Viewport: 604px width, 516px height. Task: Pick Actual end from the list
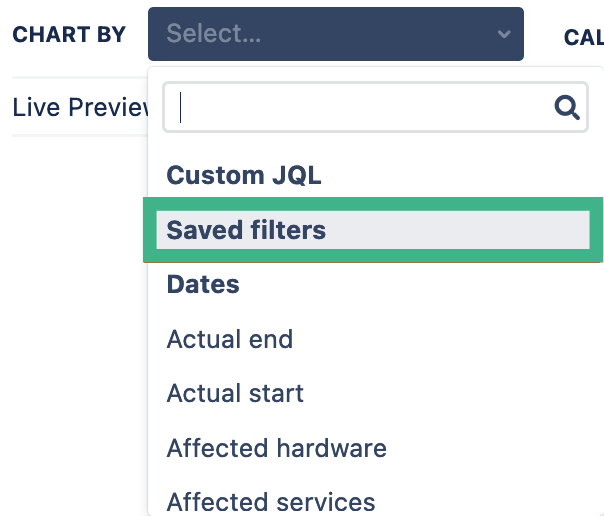230,339
